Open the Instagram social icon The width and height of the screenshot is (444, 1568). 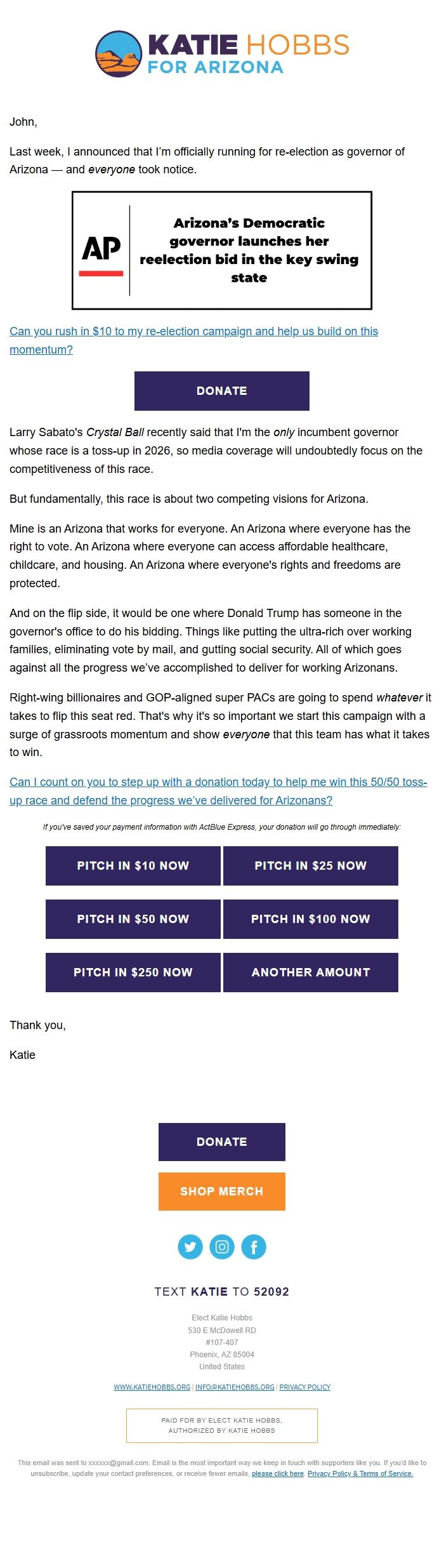pos(222,1247)
